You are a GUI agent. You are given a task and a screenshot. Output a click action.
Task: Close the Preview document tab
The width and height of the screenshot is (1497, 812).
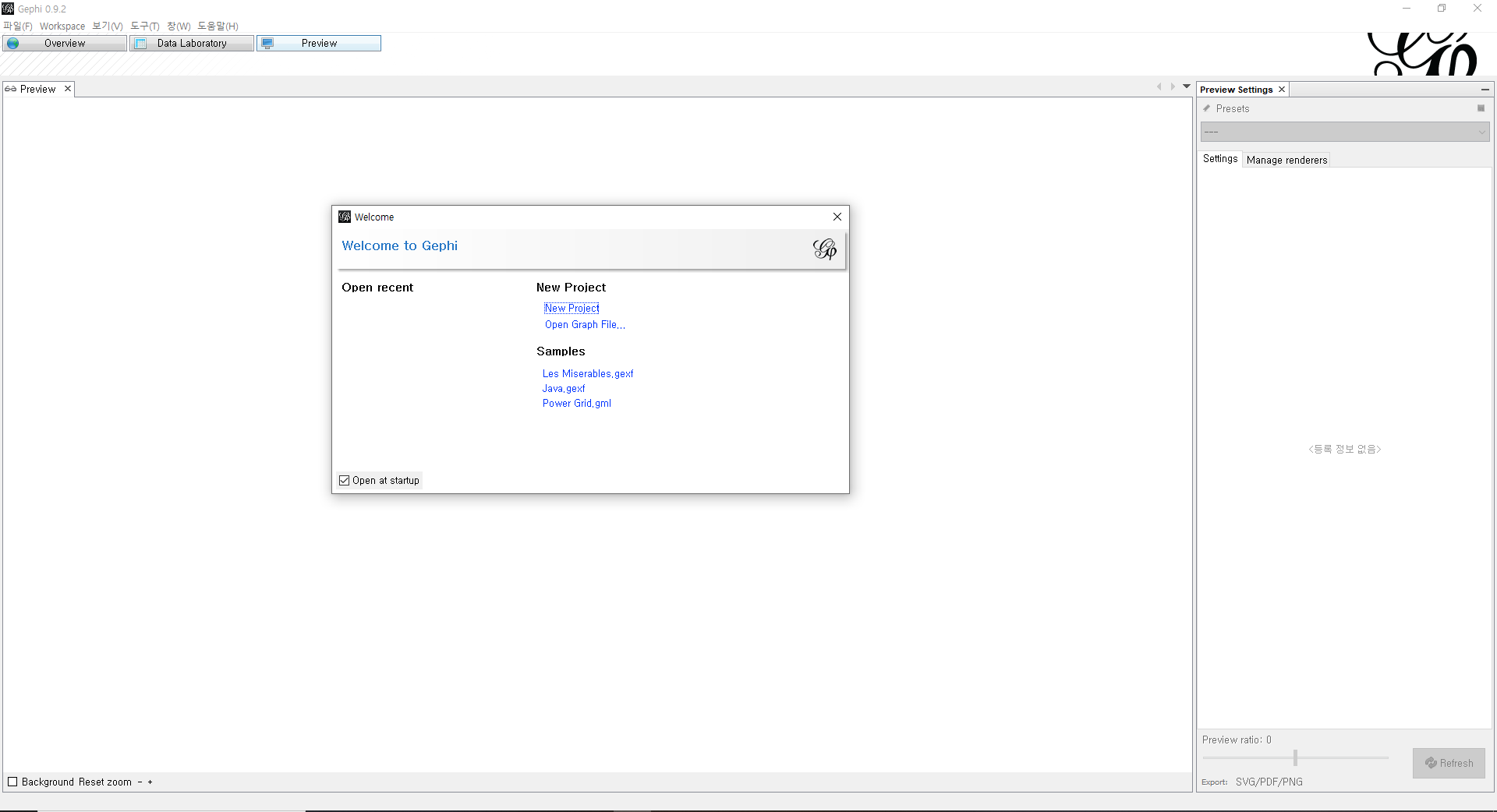68,89
